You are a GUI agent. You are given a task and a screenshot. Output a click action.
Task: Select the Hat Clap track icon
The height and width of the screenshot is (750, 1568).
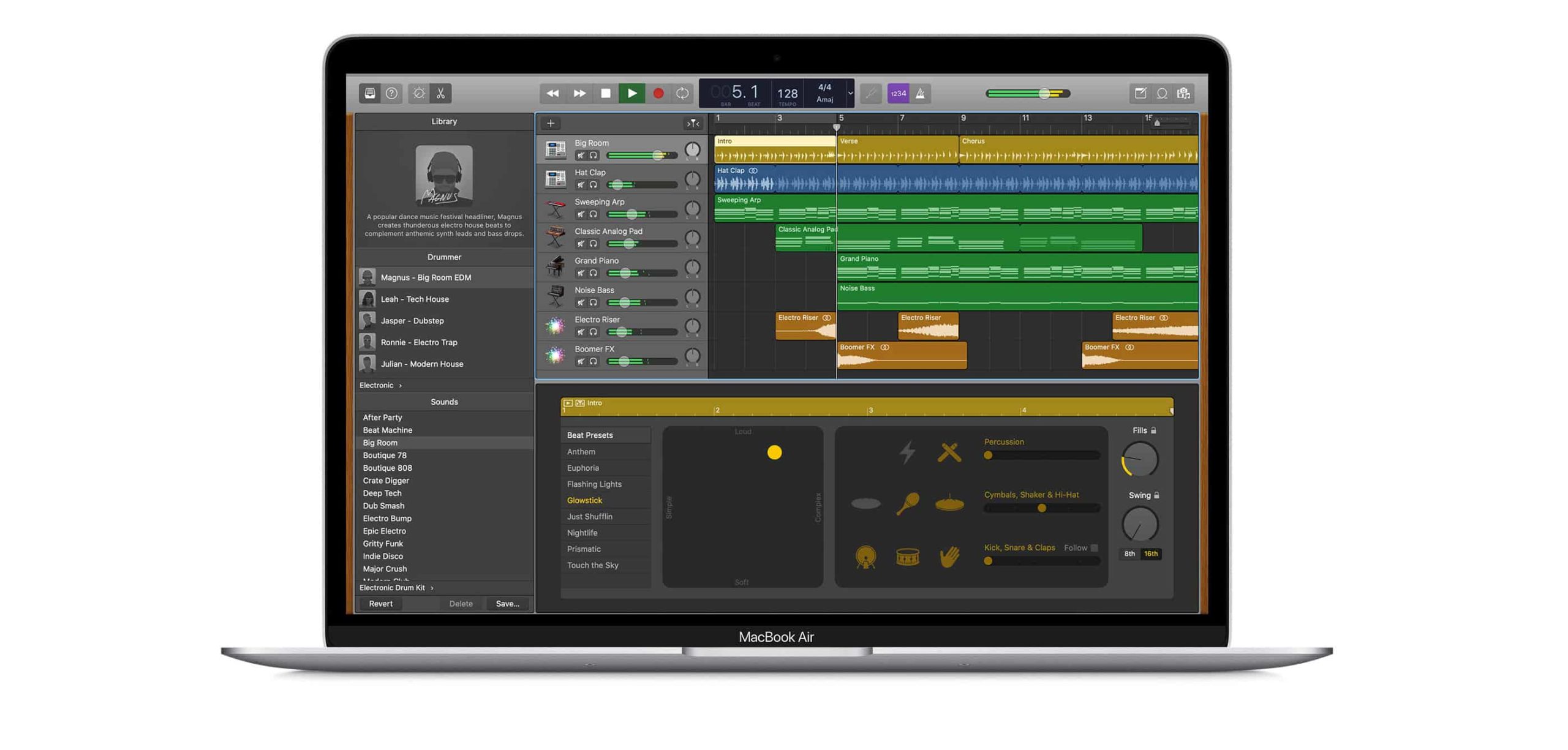(x=556, y=178)
